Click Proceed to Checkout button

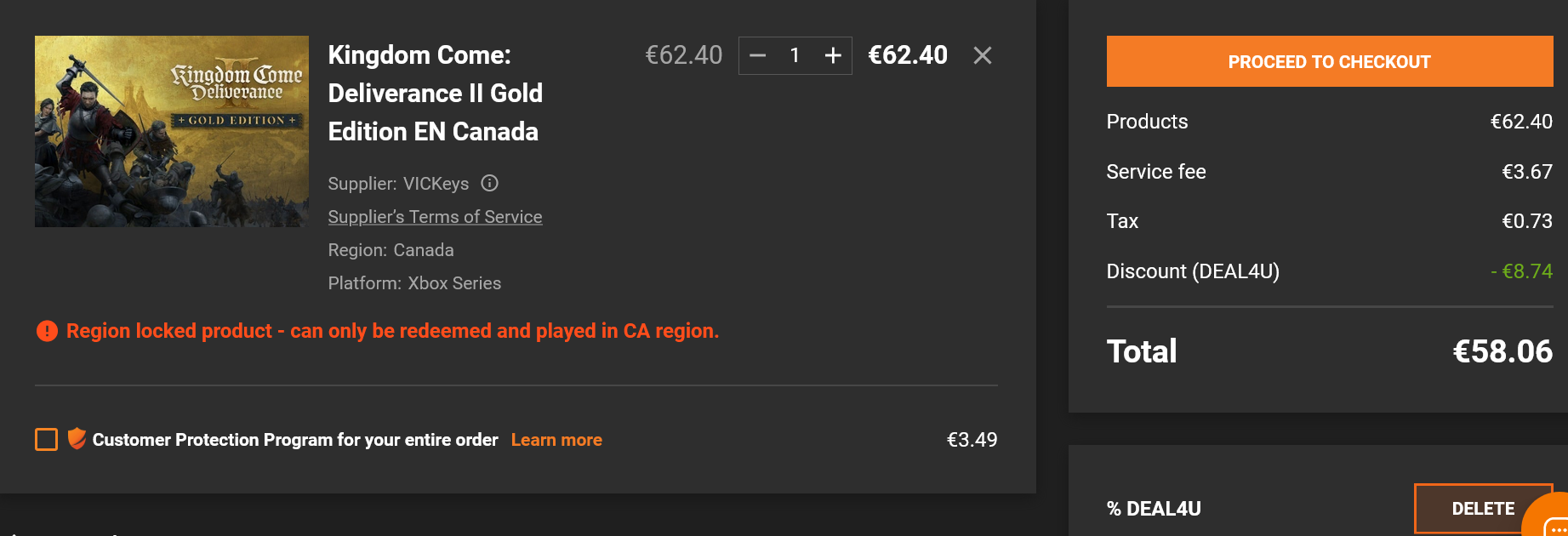tap(1330, 61)
